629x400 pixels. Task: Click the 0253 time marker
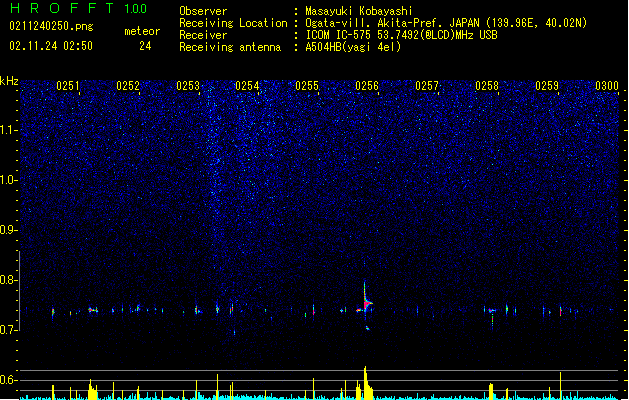188,86
